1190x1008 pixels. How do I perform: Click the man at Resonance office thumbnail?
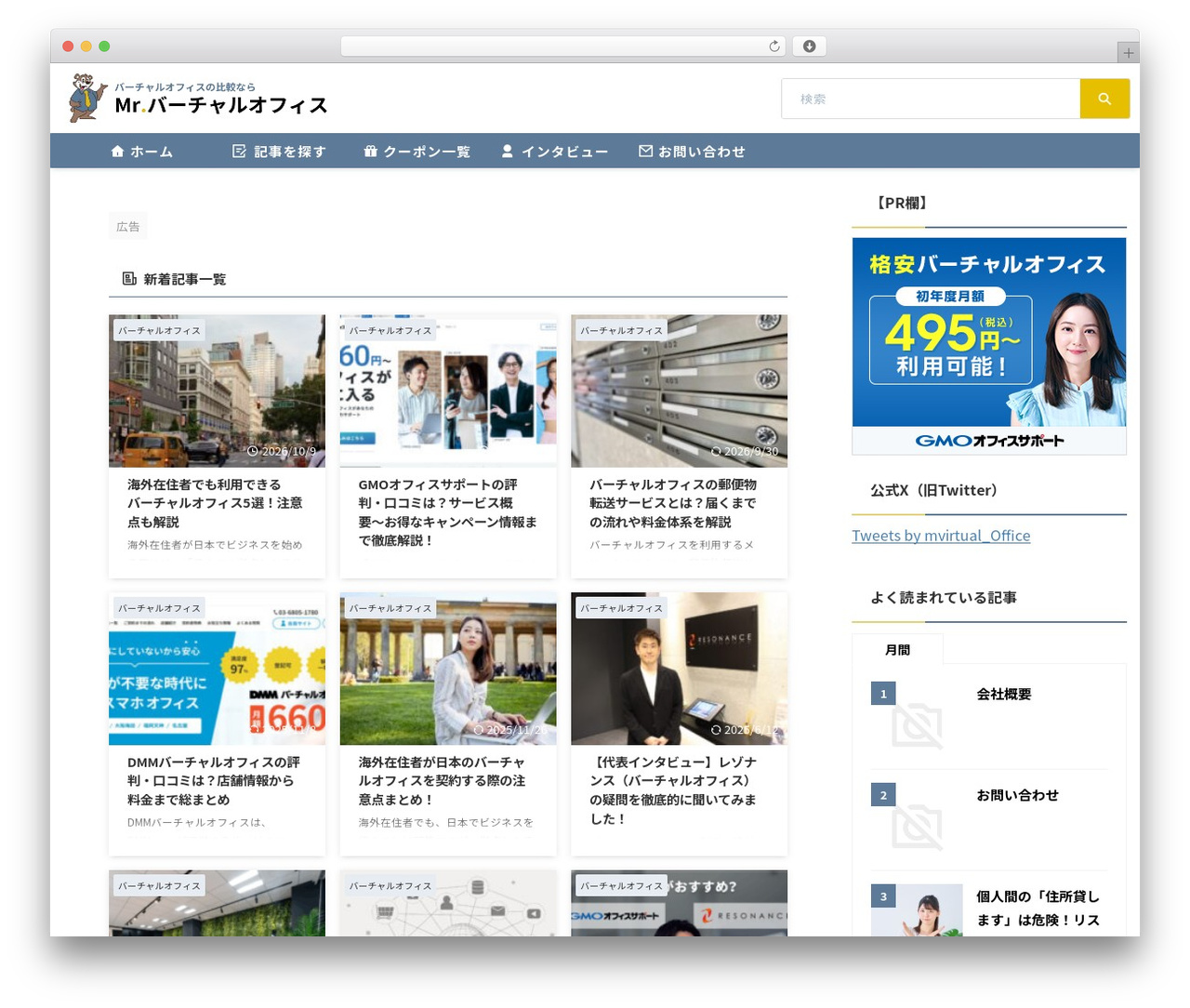(679, 669)
